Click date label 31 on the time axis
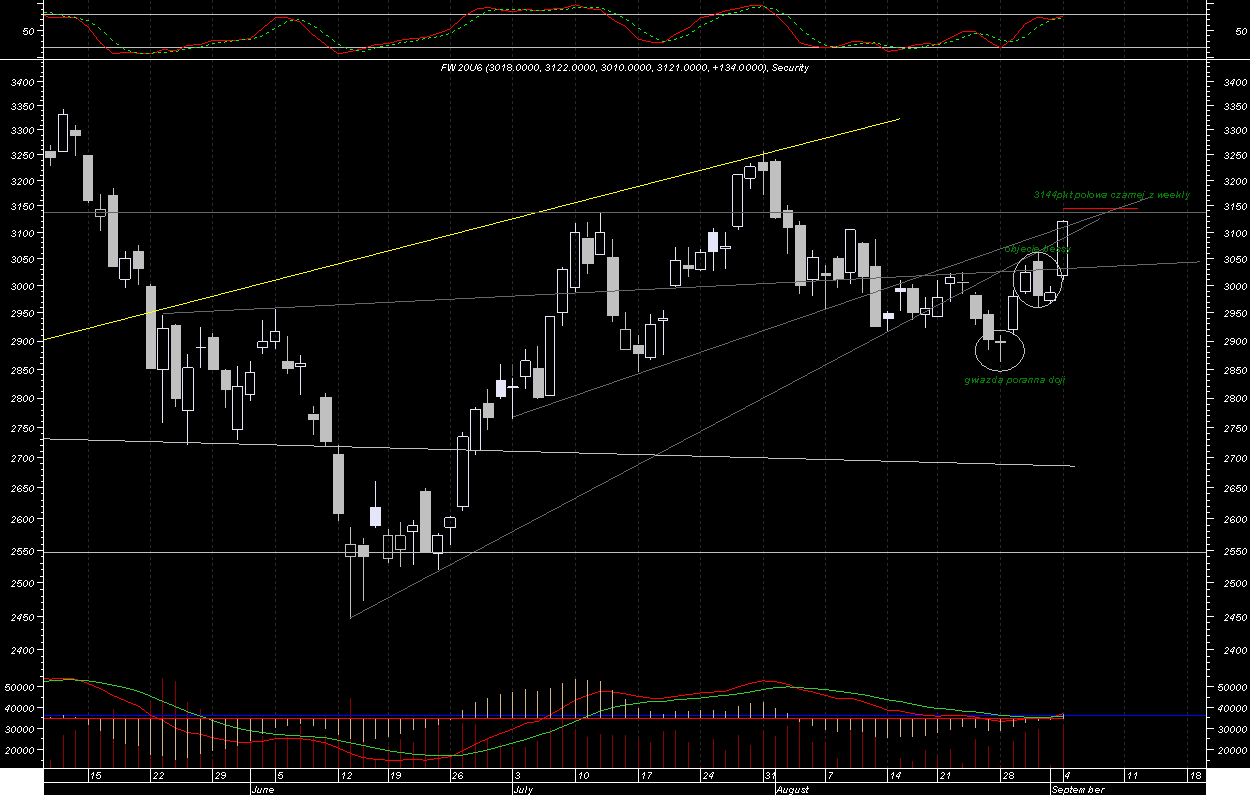 (x=770, y=775)
